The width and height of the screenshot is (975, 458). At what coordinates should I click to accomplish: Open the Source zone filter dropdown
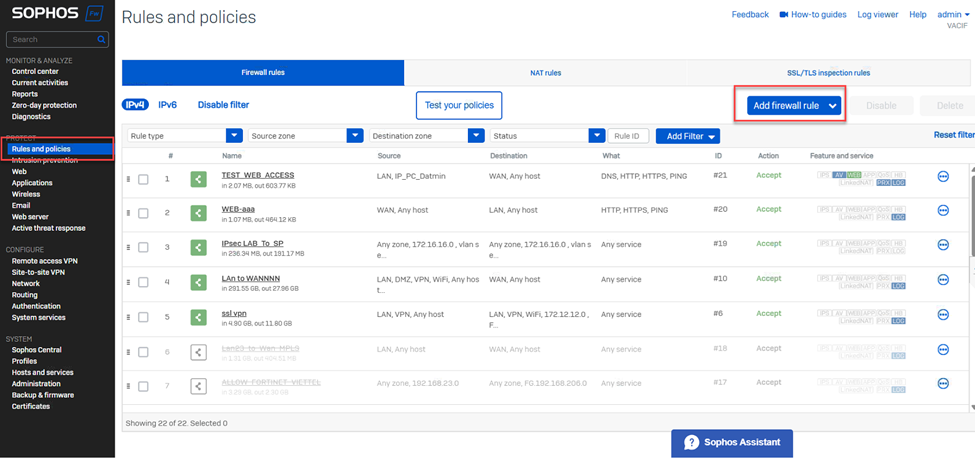click(354, 136)
